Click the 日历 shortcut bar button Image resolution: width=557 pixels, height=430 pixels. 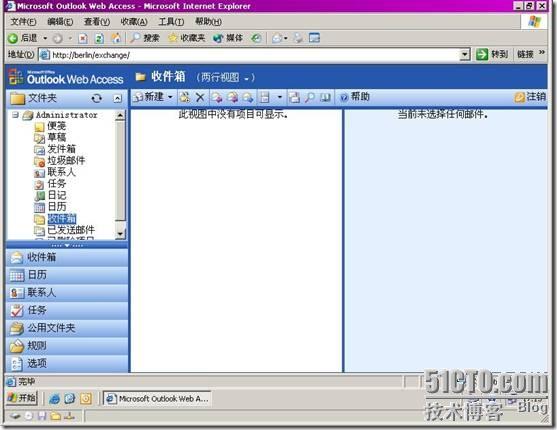[x=67, y=275]
